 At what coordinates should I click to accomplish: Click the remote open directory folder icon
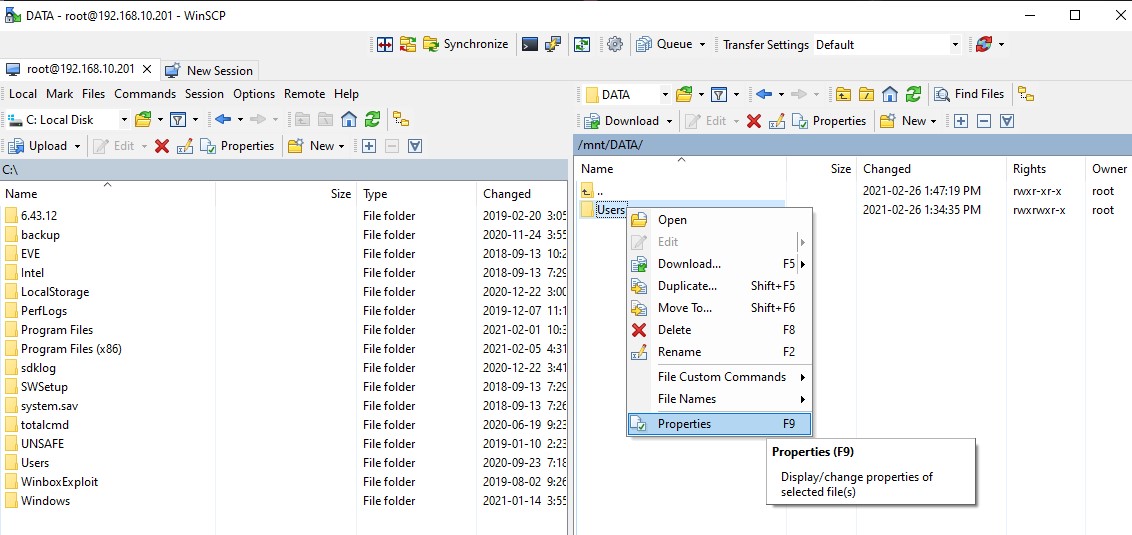pyautogui.click(x=684, y=95)
